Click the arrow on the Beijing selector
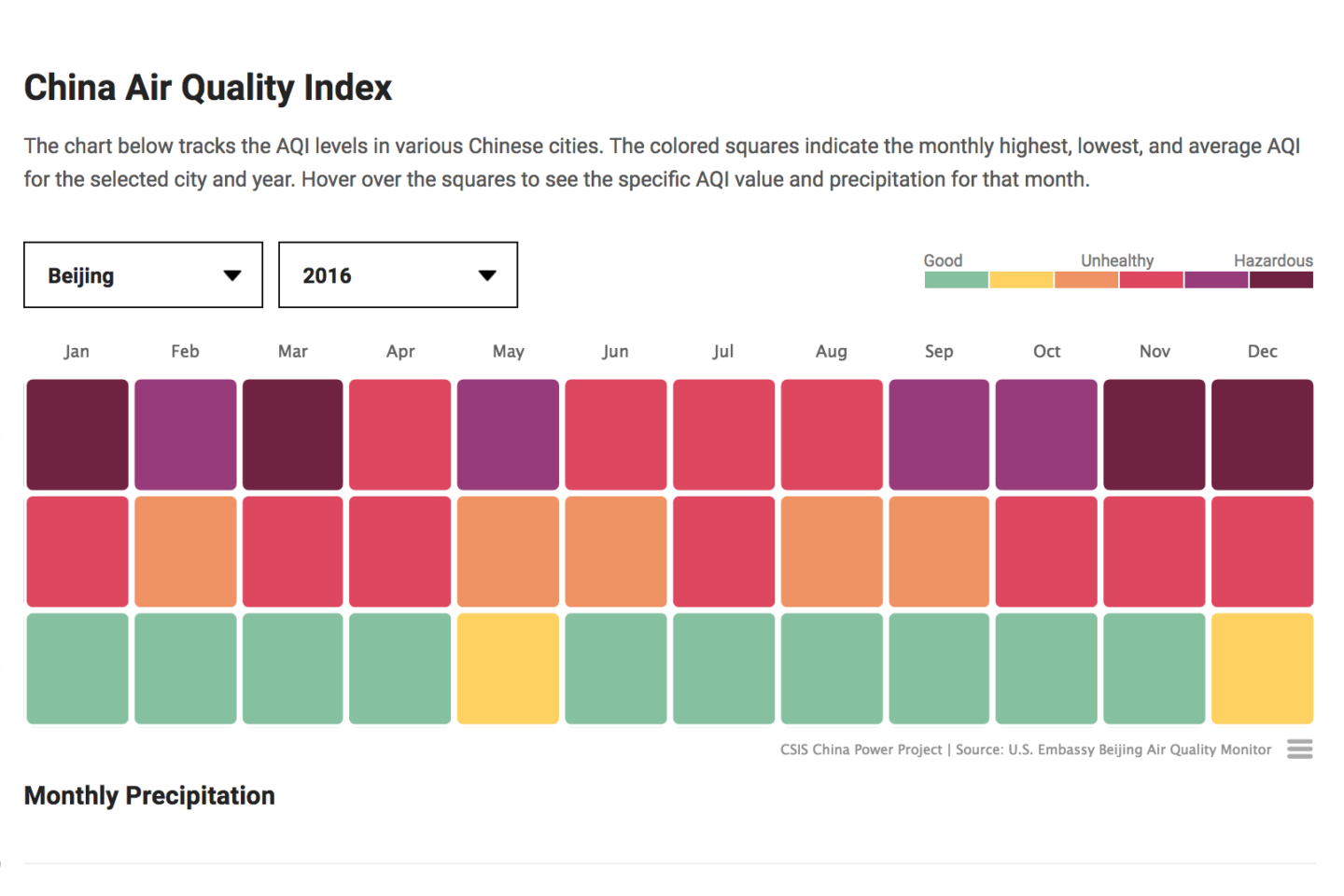1344x896 pixels. (232, 275)
